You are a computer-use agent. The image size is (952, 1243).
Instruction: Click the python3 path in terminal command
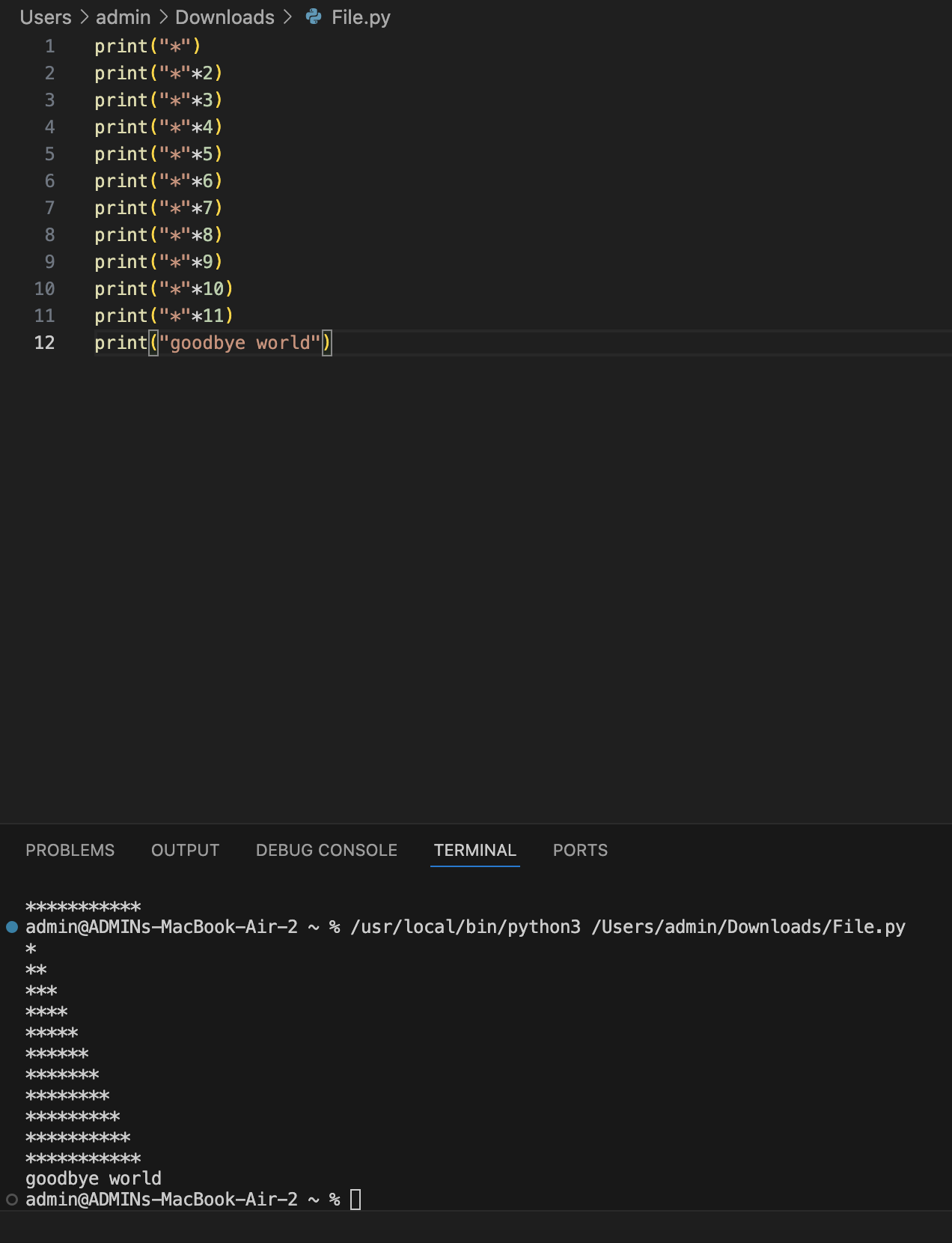[465, 927]
